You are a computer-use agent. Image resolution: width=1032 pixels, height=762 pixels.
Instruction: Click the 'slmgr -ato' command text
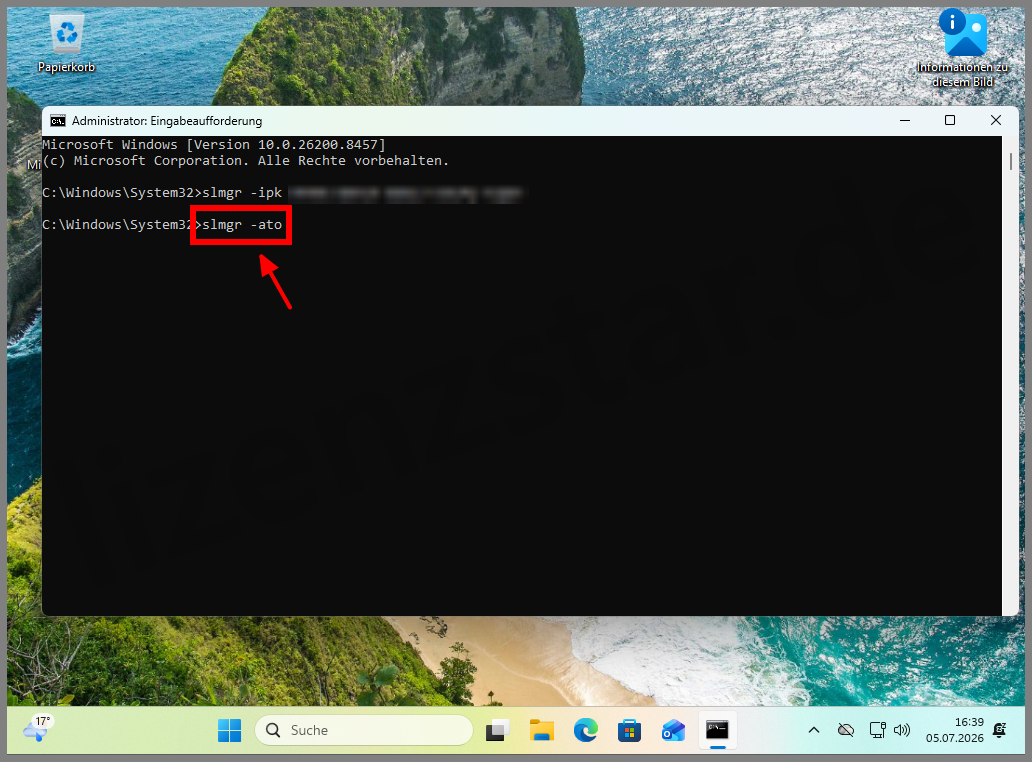[242, 224]
